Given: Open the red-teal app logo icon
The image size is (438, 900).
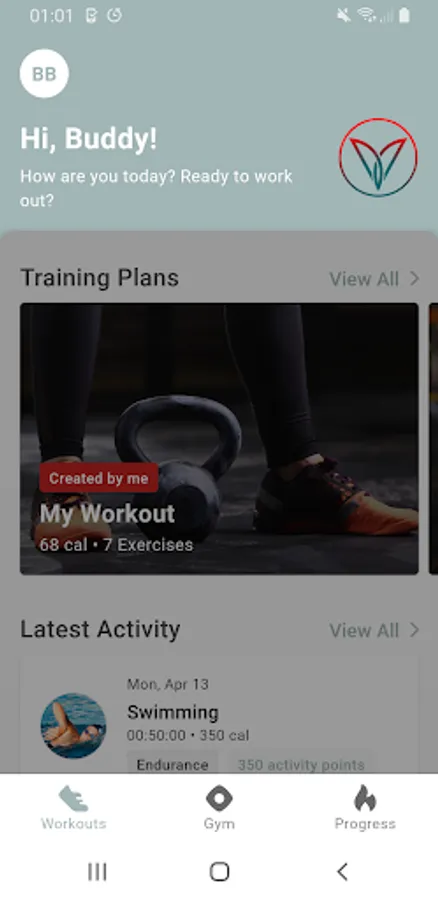Looking at the screenshot, I should (x=378, y=157).
